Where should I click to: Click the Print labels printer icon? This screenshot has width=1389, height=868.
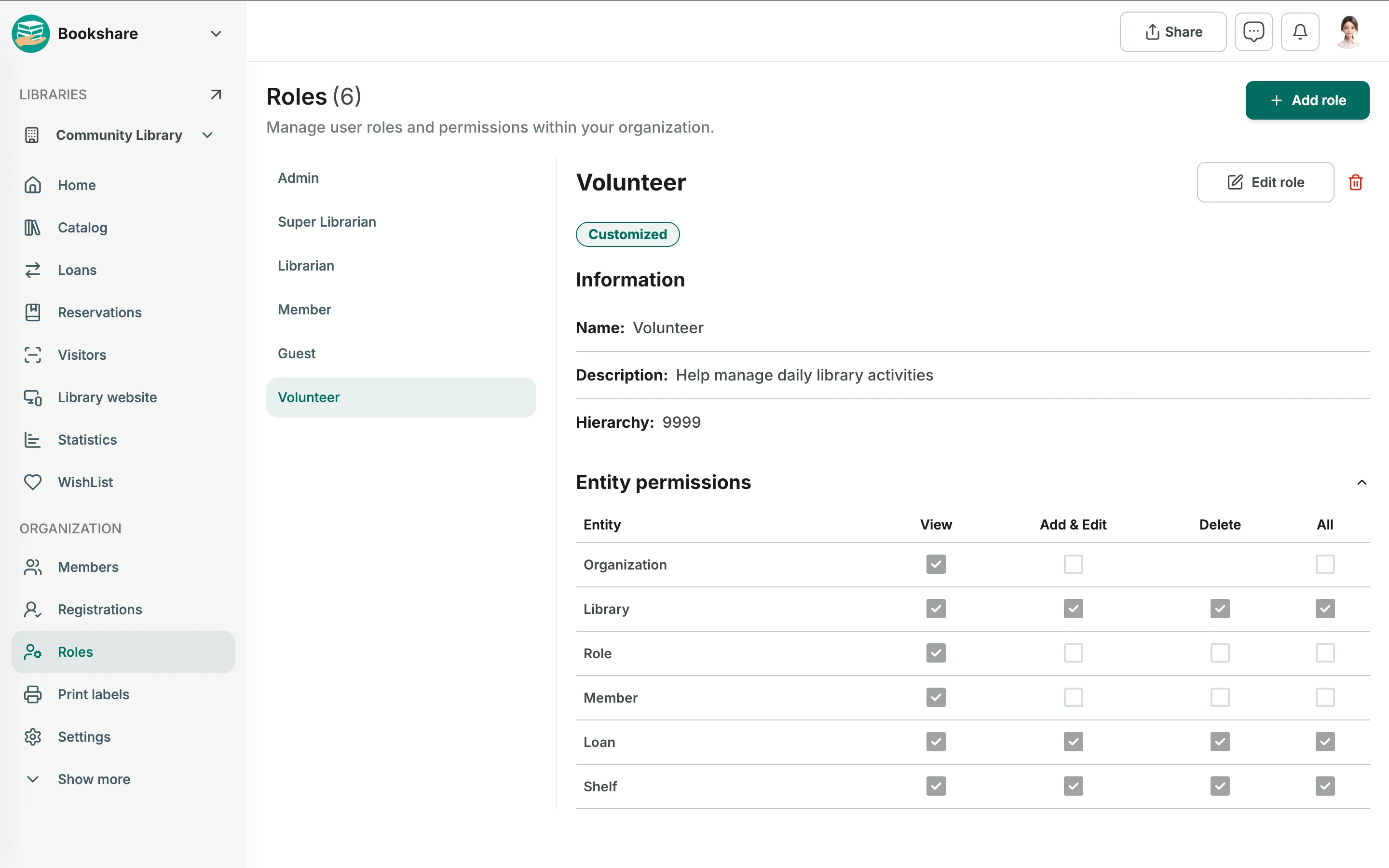coord(33,694)
